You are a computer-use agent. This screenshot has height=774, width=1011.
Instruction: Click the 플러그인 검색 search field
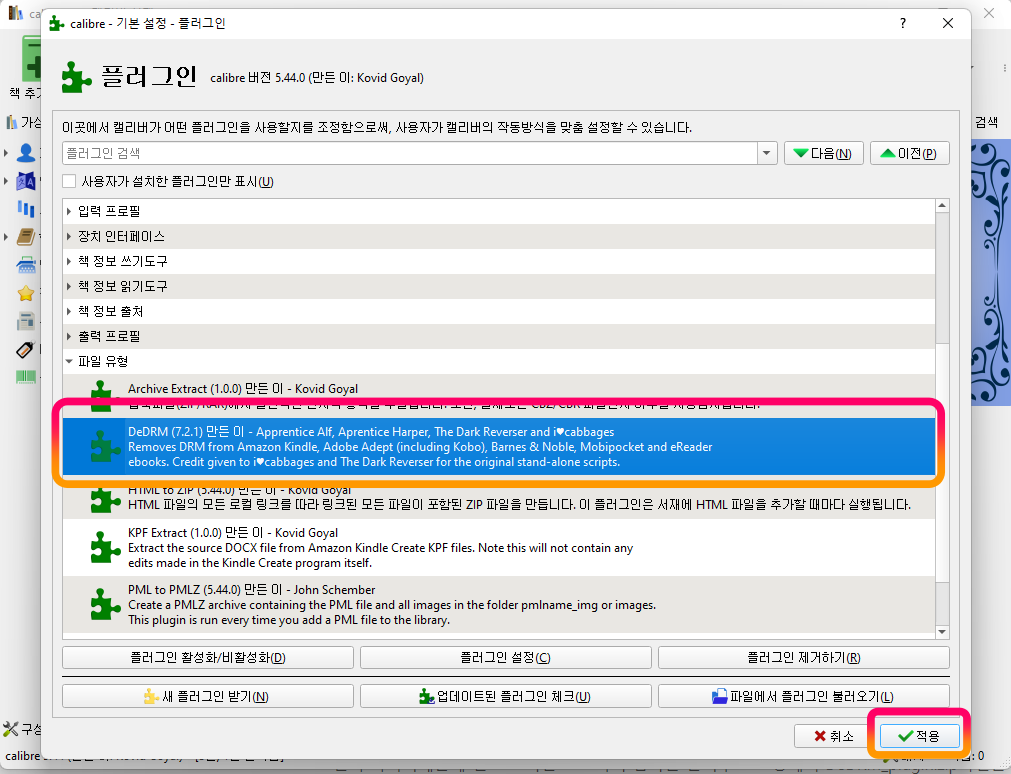pos(410,154)
